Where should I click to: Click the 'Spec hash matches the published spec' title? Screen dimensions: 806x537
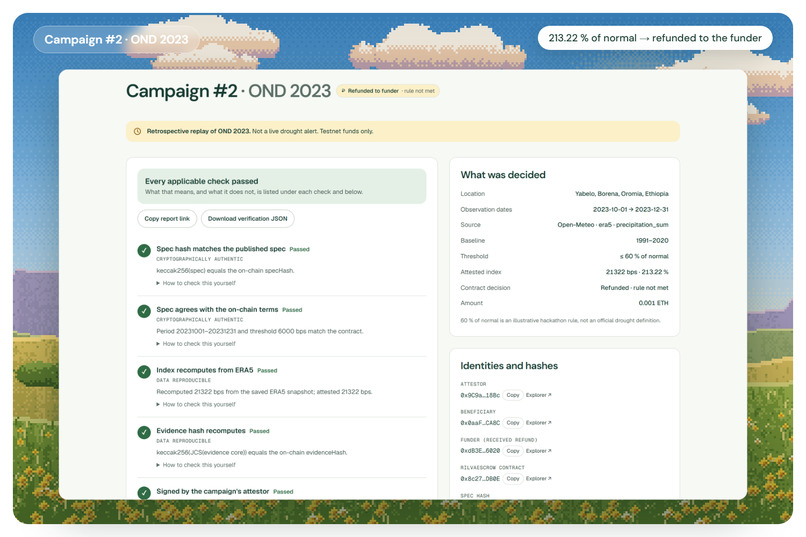(x=221, y=249)
